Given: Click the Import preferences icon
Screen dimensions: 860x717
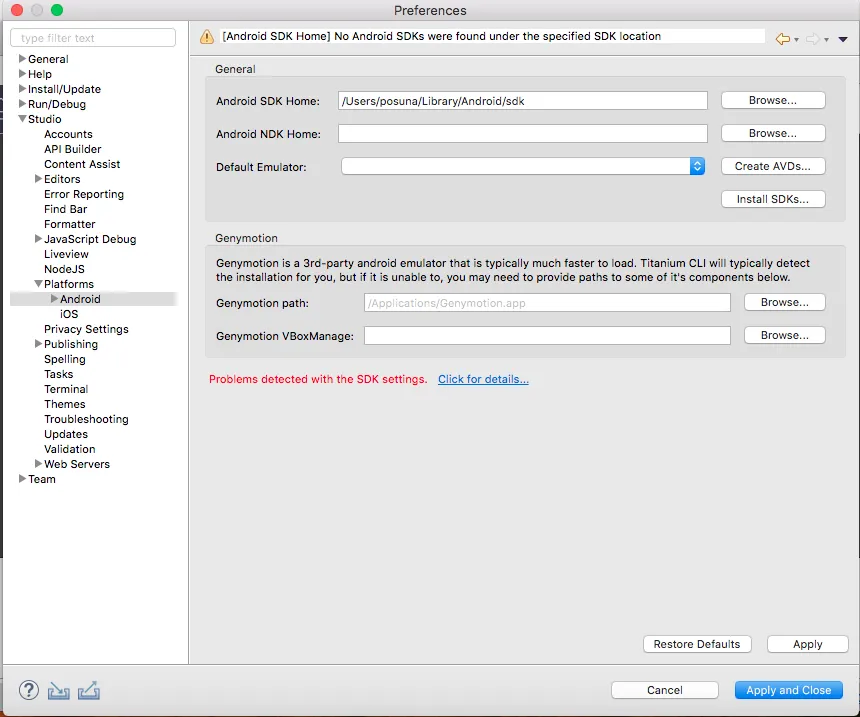Looking at the screenshot, I should (59, 691).
